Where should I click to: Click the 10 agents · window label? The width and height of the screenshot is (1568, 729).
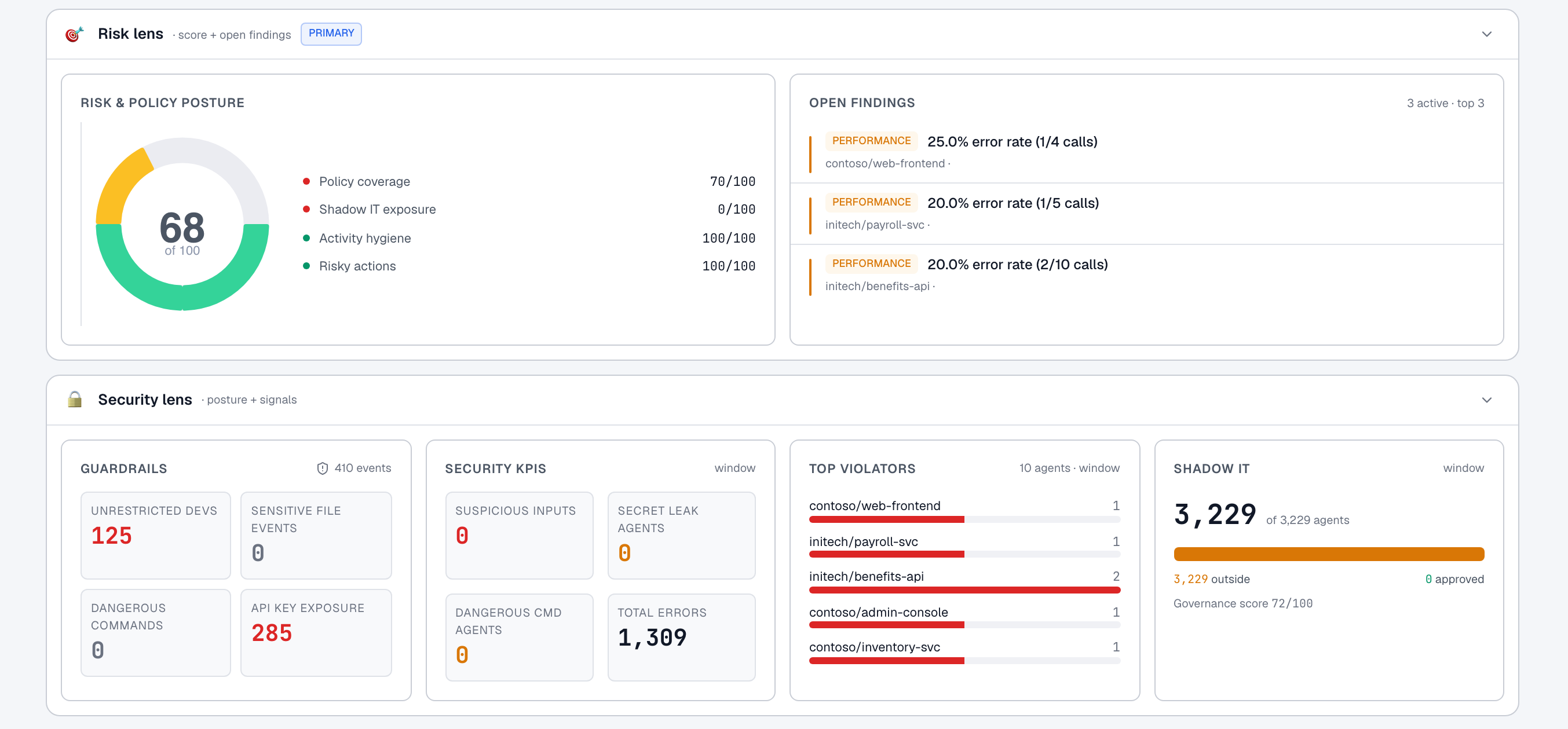[x=1069, y=468]
